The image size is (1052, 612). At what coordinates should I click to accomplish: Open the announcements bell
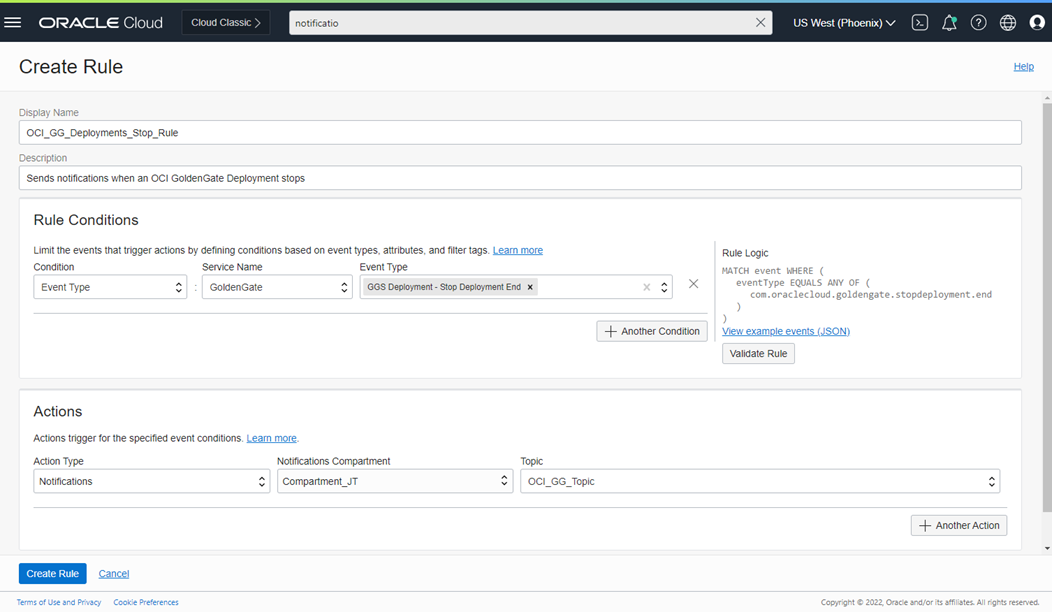949,22
